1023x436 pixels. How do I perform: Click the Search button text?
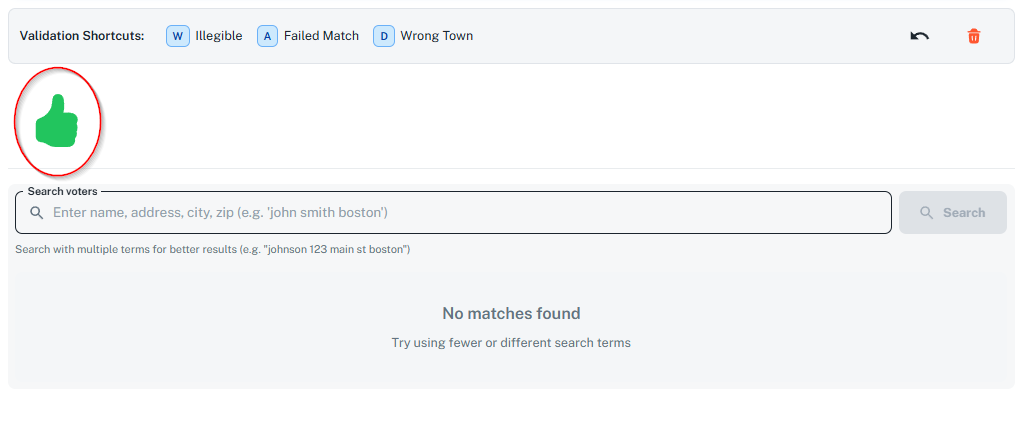click(x=963, y=213)
